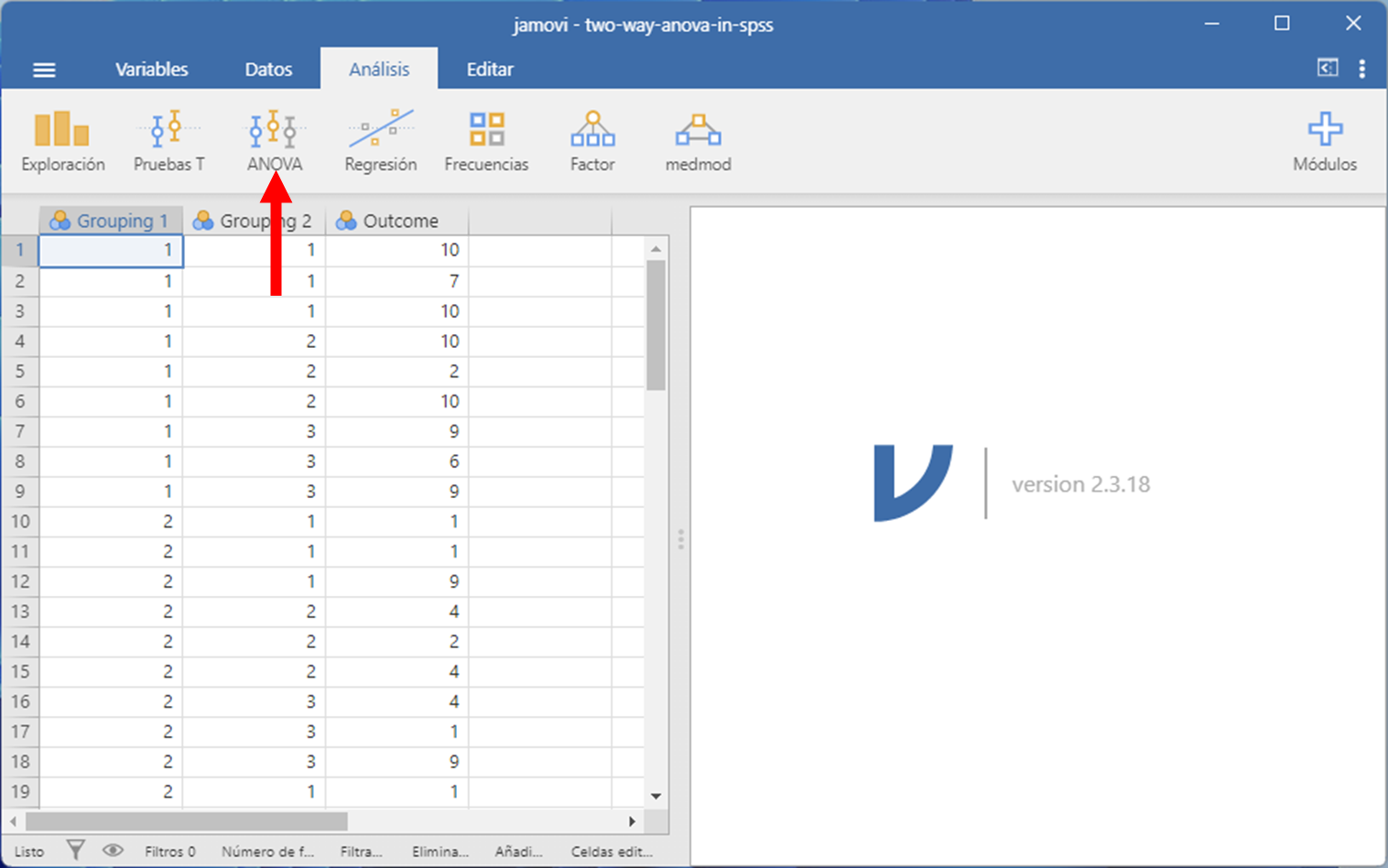Viewport: 1388px width, 868px height.
Task: Click the horizontal scrollbar of data grid
Action: 188,821
